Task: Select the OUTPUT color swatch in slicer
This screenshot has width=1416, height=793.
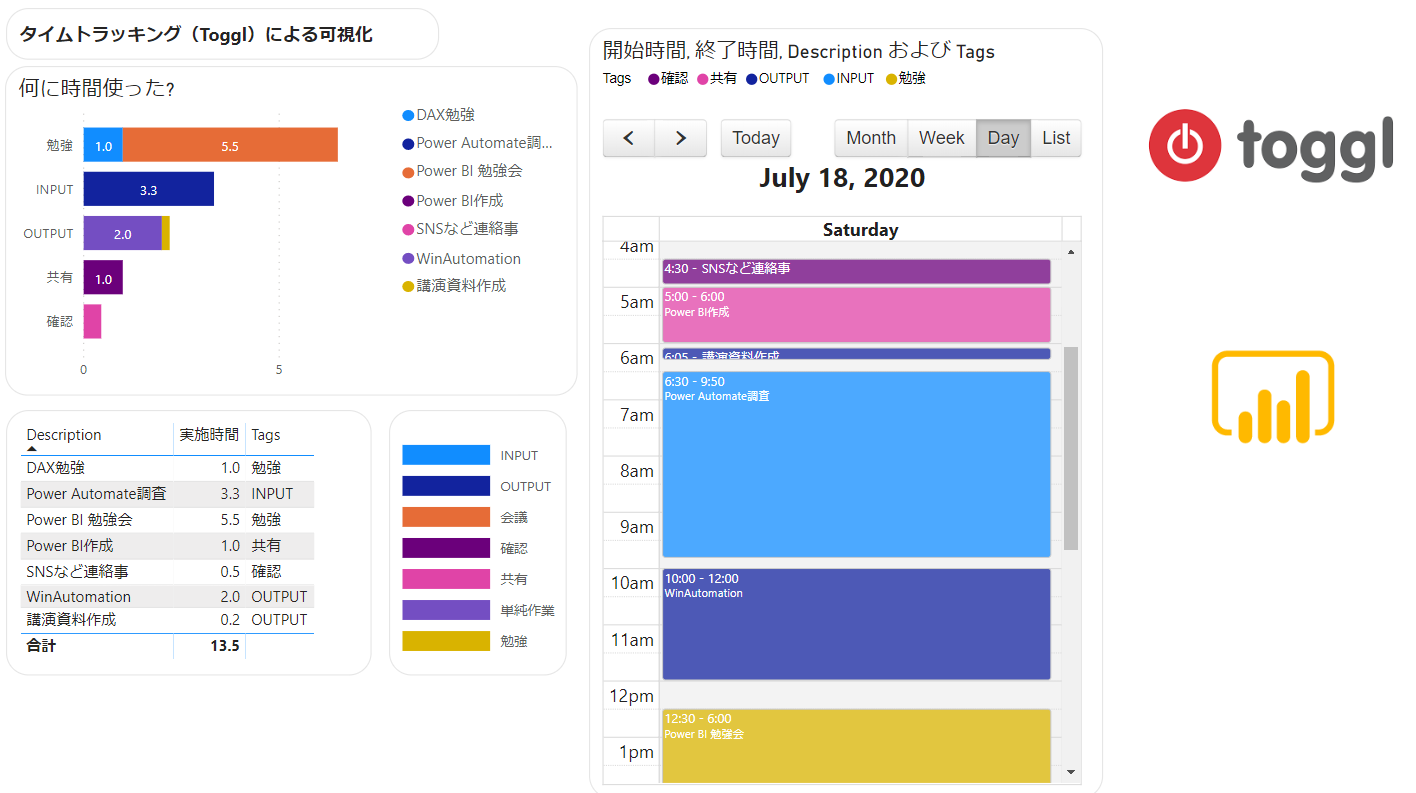Action: tap(446, 486)
